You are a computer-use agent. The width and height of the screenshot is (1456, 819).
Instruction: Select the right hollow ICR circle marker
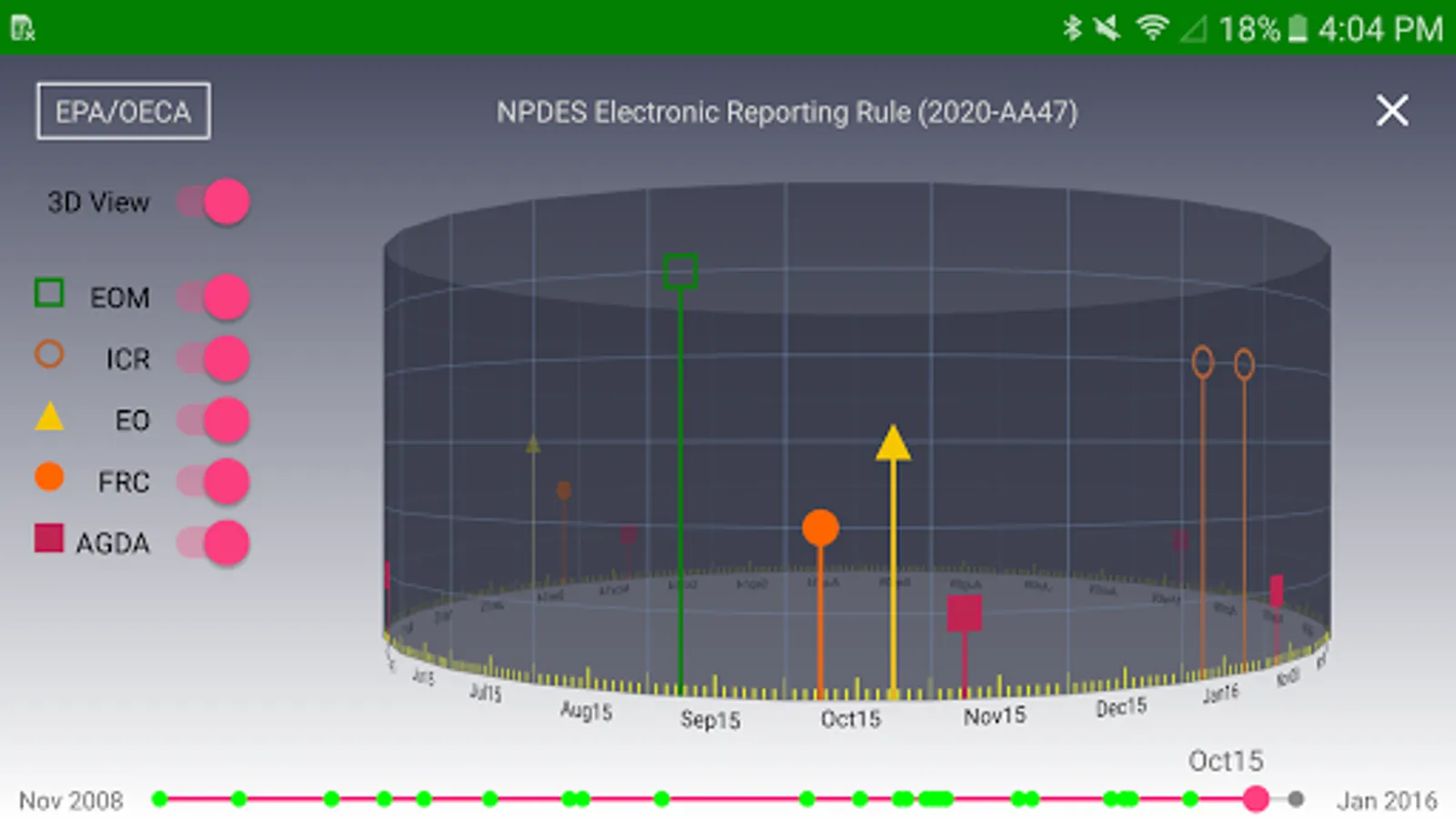pos(1244,365)
